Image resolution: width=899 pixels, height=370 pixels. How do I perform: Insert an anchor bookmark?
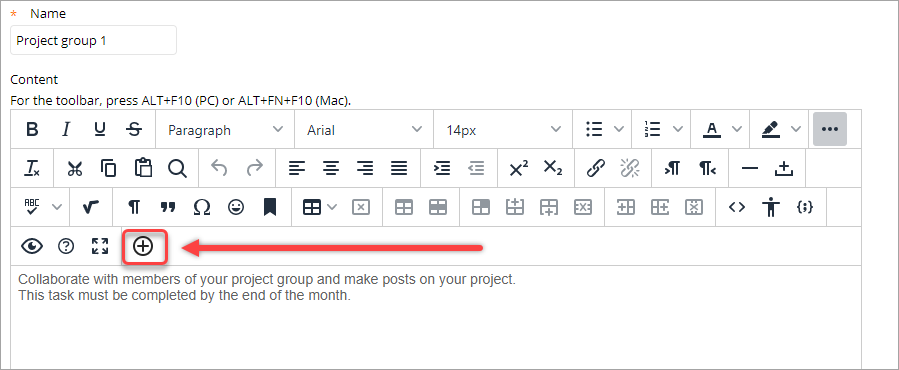tap(269, 207)
